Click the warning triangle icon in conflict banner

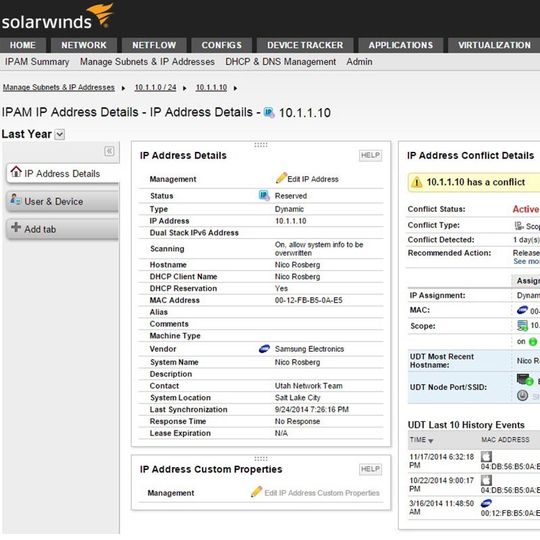(x=417, y=182)
